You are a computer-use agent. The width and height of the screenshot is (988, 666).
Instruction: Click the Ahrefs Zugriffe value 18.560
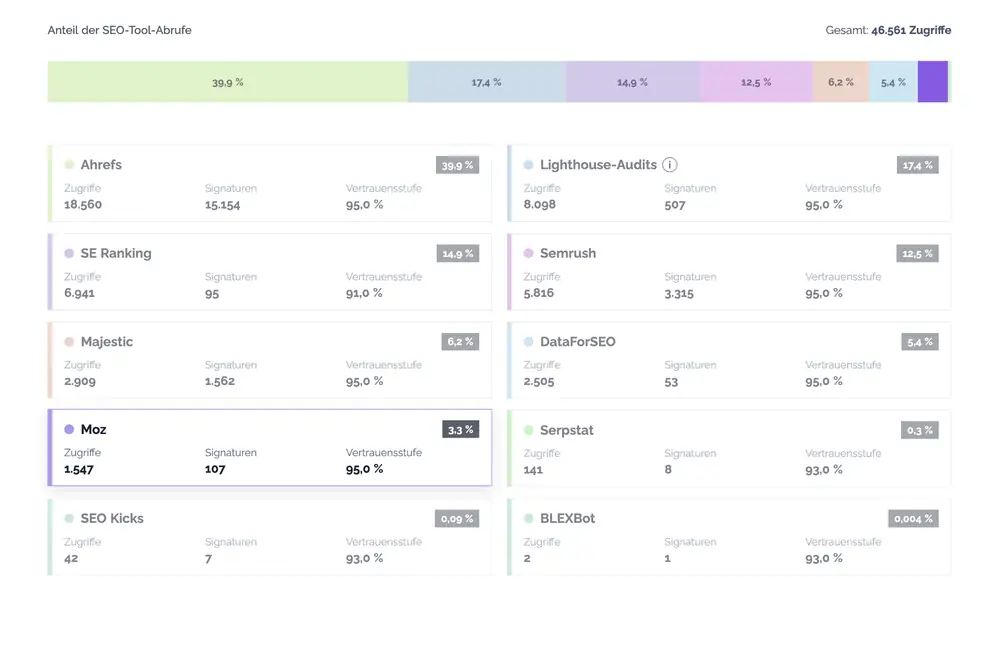(83, 204)
